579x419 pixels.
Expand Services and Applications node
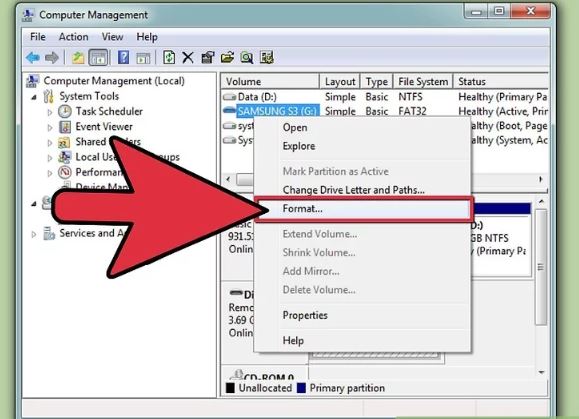[x=34, y=234]
